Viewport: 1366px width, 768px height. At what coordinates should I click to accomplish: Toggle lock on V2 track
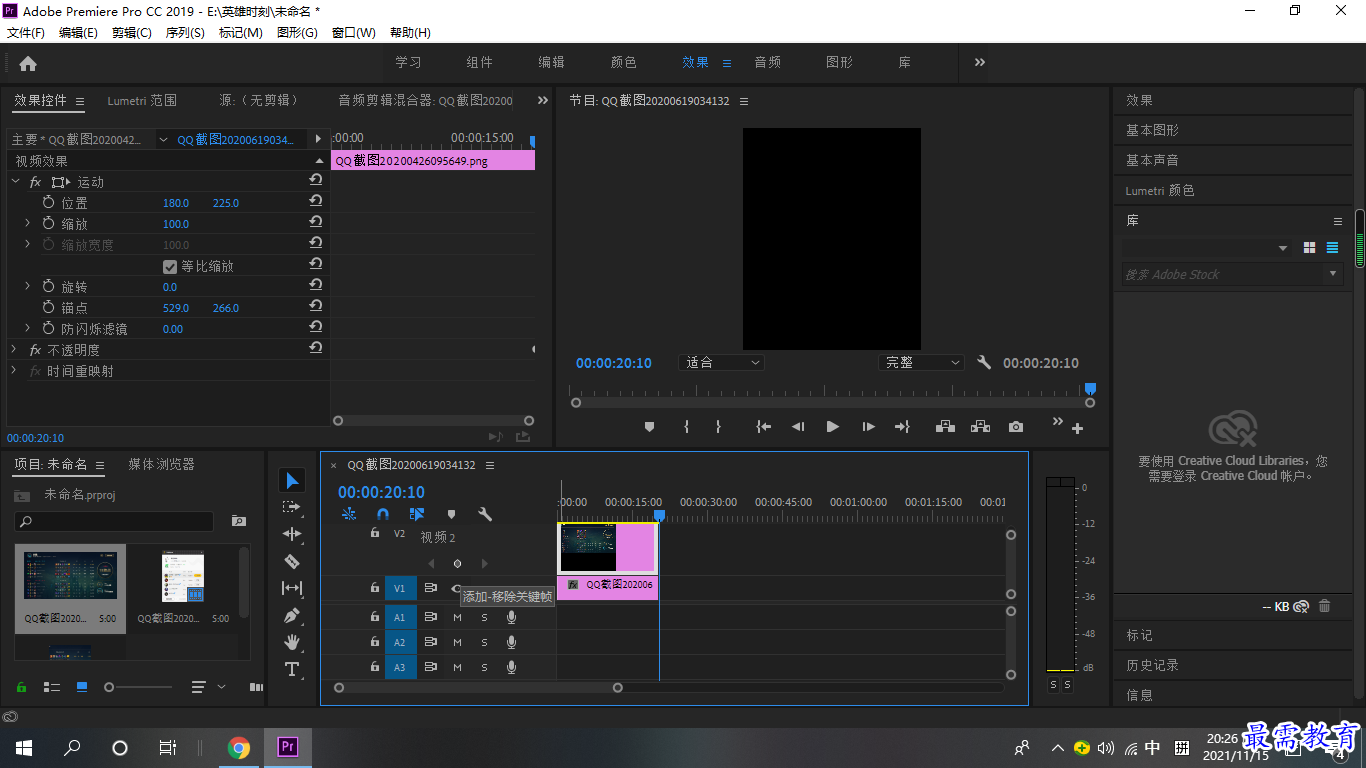(x=375, y=533)
